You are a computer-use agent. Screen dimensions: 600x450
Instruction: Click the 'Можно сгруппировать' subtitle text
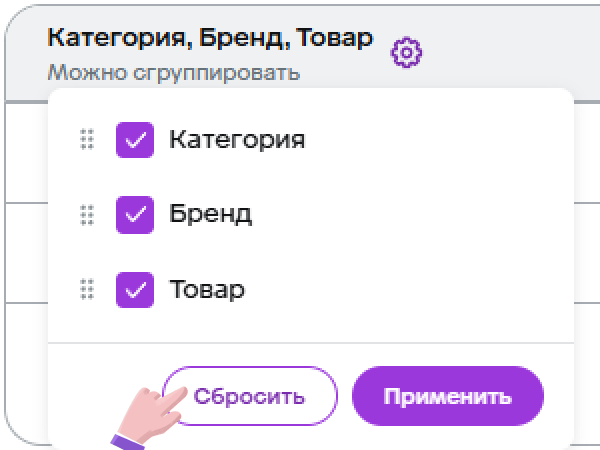pos(173,73)
